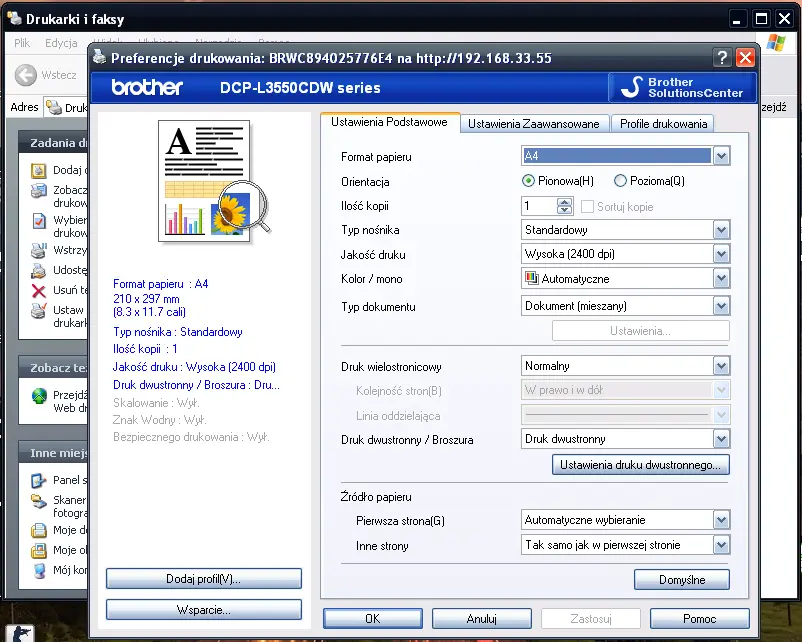This screenshot has width=802, height=642.
Task: Click the red X Usuń icon
Action: point(39,291)
